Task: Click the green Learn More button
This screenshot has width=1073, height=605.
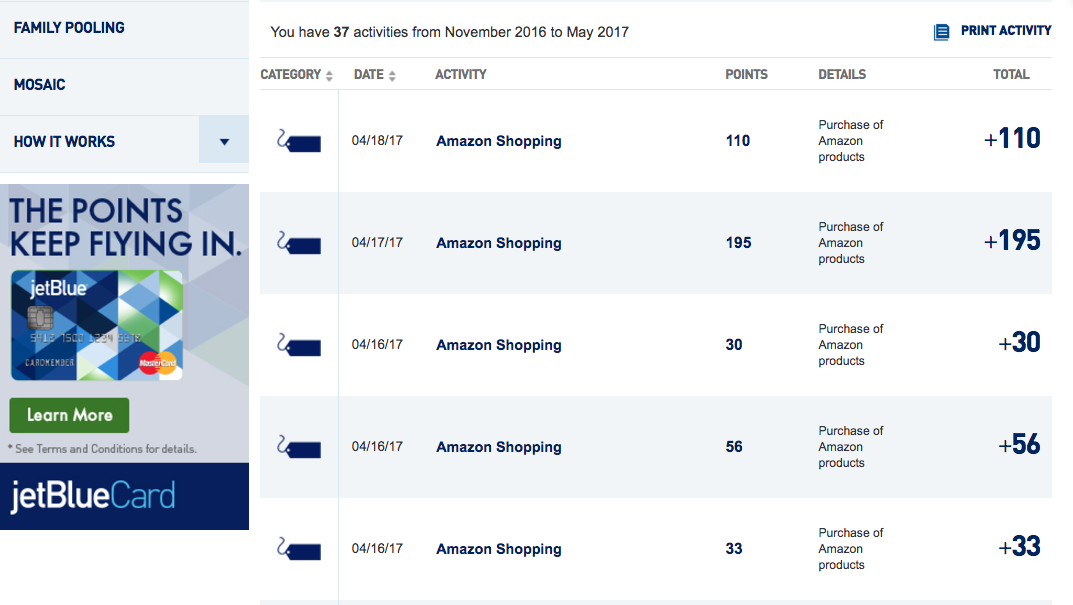Action: 69,415
